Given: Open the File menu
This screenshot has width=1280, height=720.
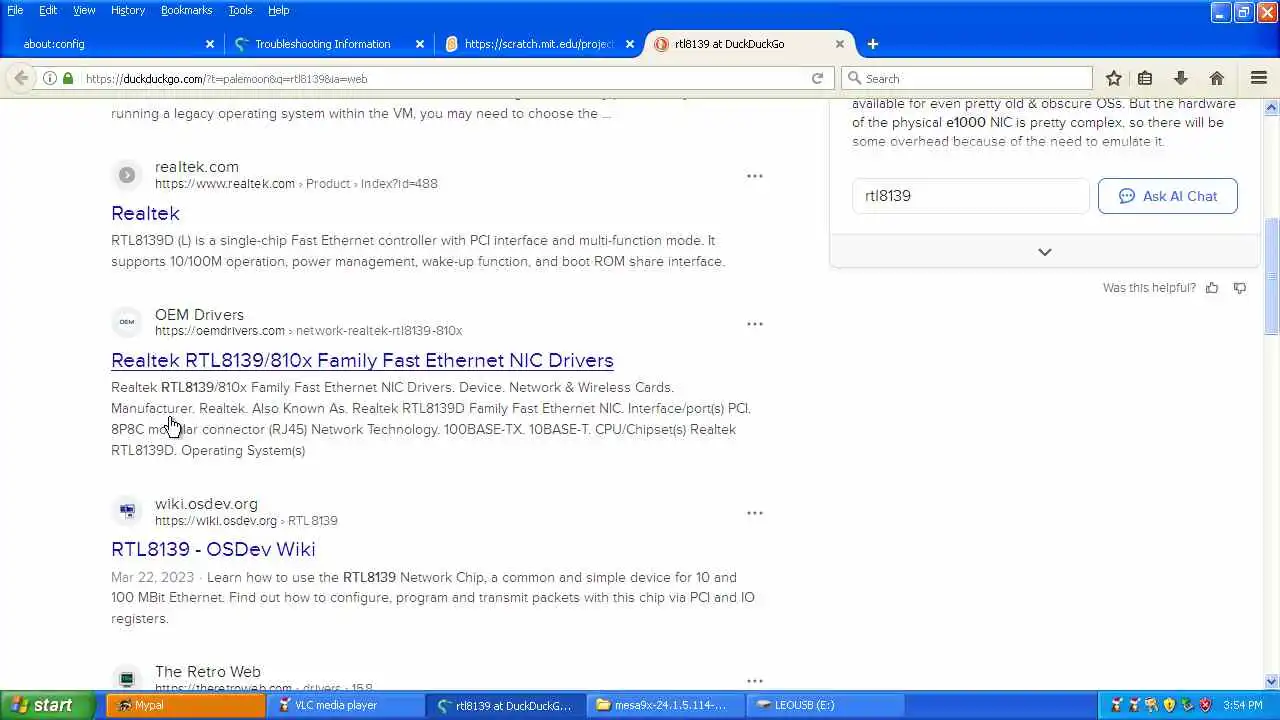Looking at the screenshot, I should click(15, 10).
